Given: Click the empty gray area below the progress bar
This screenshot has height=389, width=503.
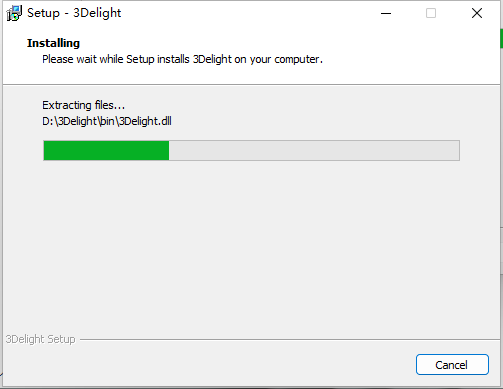Looking at the screenshot, I should 251,247.
